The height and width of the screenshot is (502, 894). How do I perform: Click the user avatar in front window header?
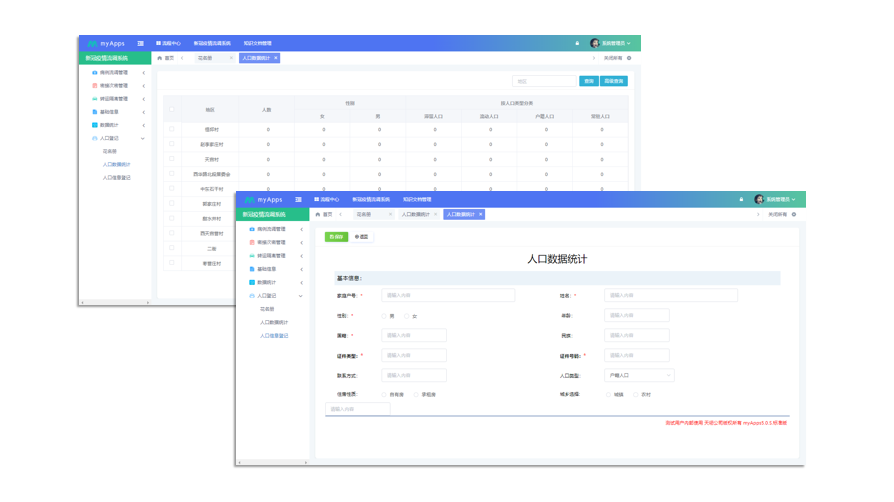(759, 200)
